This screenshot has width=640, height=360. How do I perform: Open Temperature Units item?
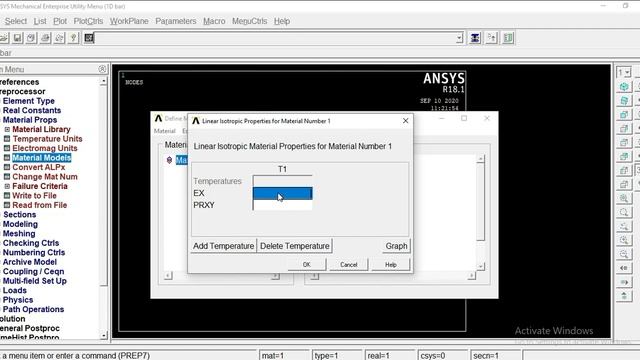[47, 139]
